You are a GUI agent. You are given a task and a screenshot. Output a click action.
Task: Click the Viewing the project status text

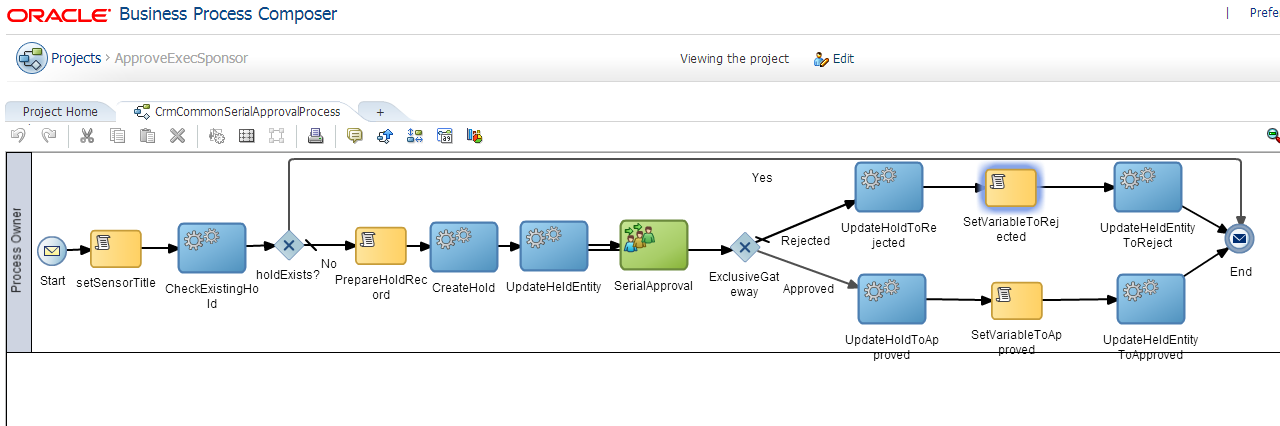point(734,59)
